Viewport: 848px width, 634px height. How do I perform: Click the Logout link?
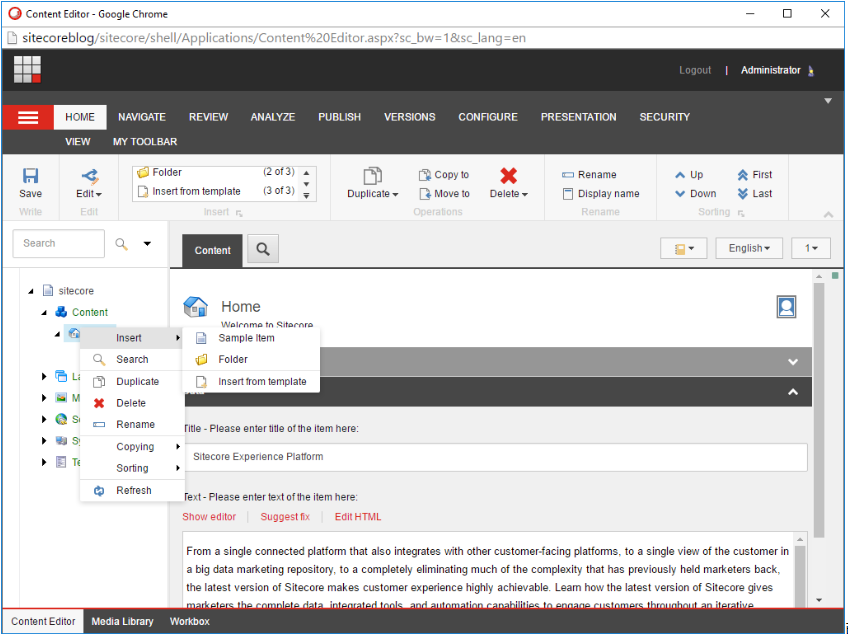[x=695, y=70]
